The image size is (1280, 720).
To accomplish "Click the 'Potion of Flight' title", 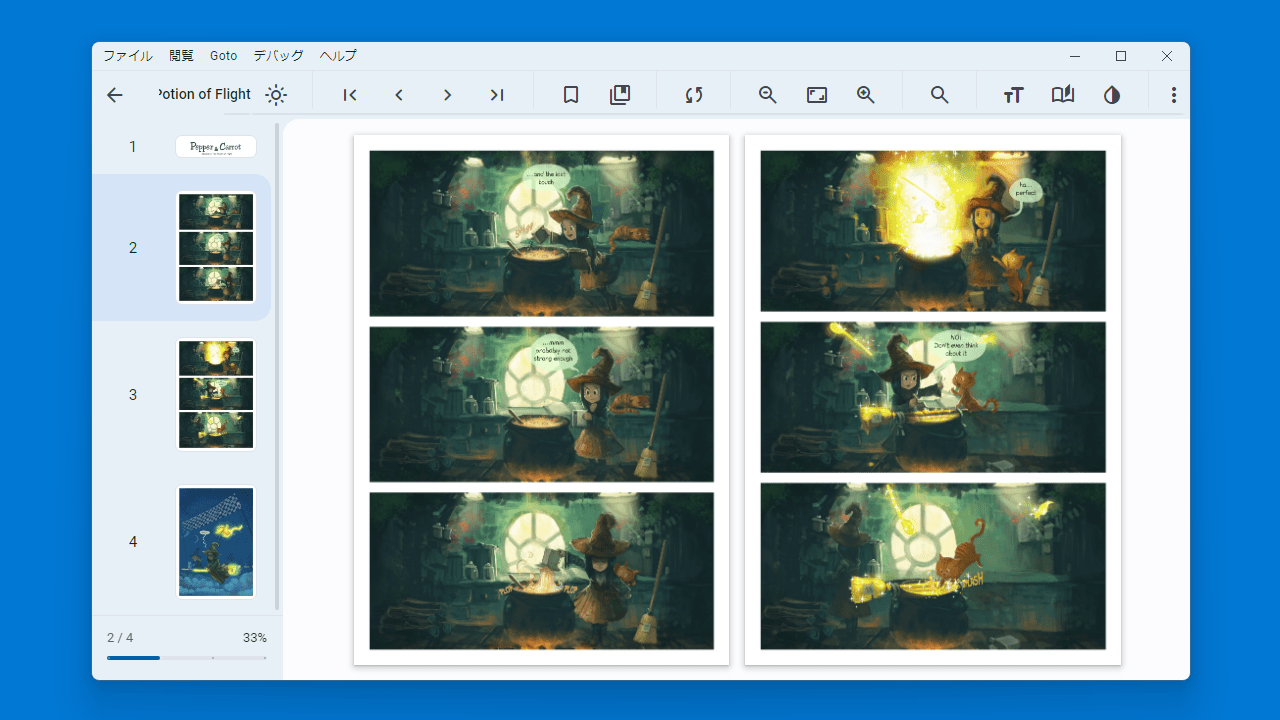I will click(x=204, y=94).
